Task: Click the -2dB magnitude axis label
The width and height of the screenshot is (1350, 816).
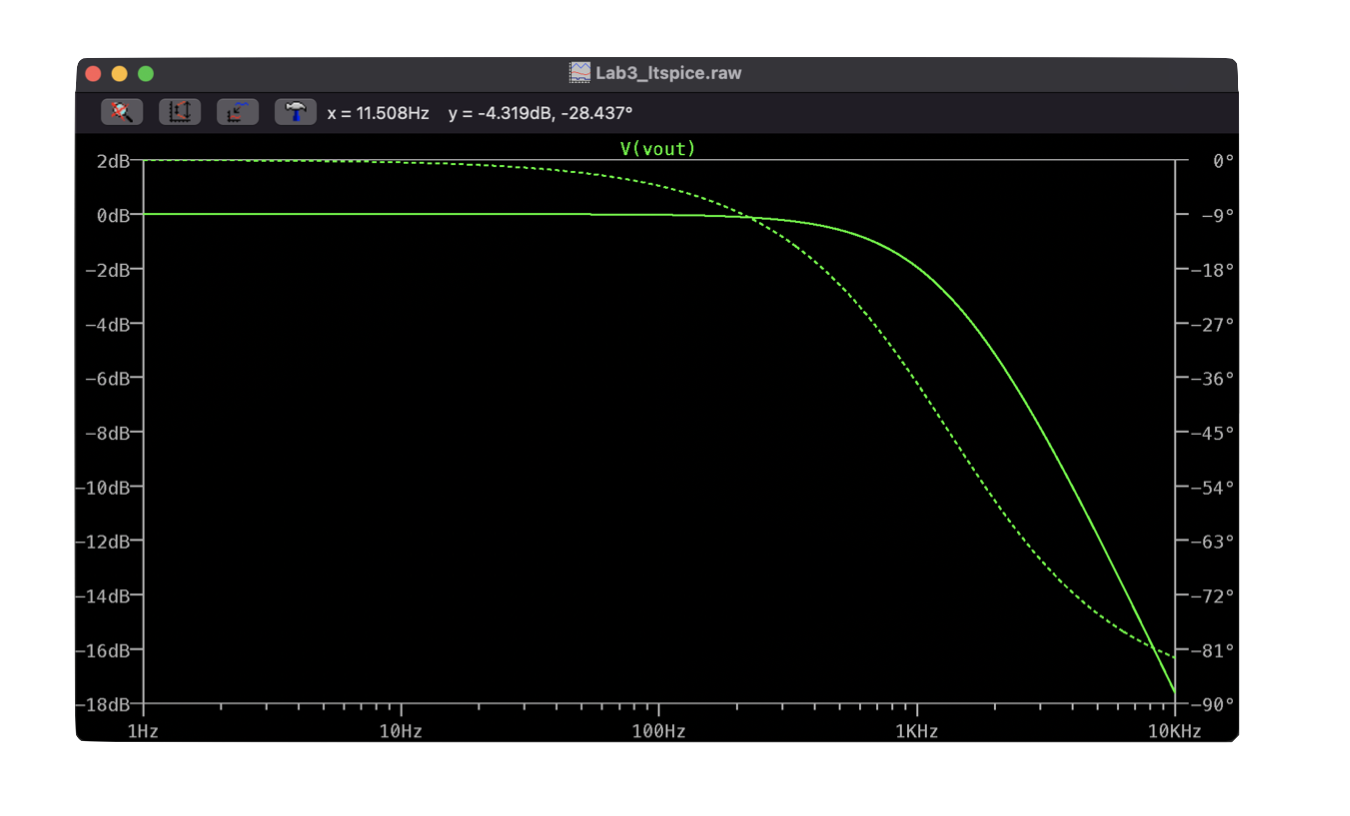Action: (108, 270)
